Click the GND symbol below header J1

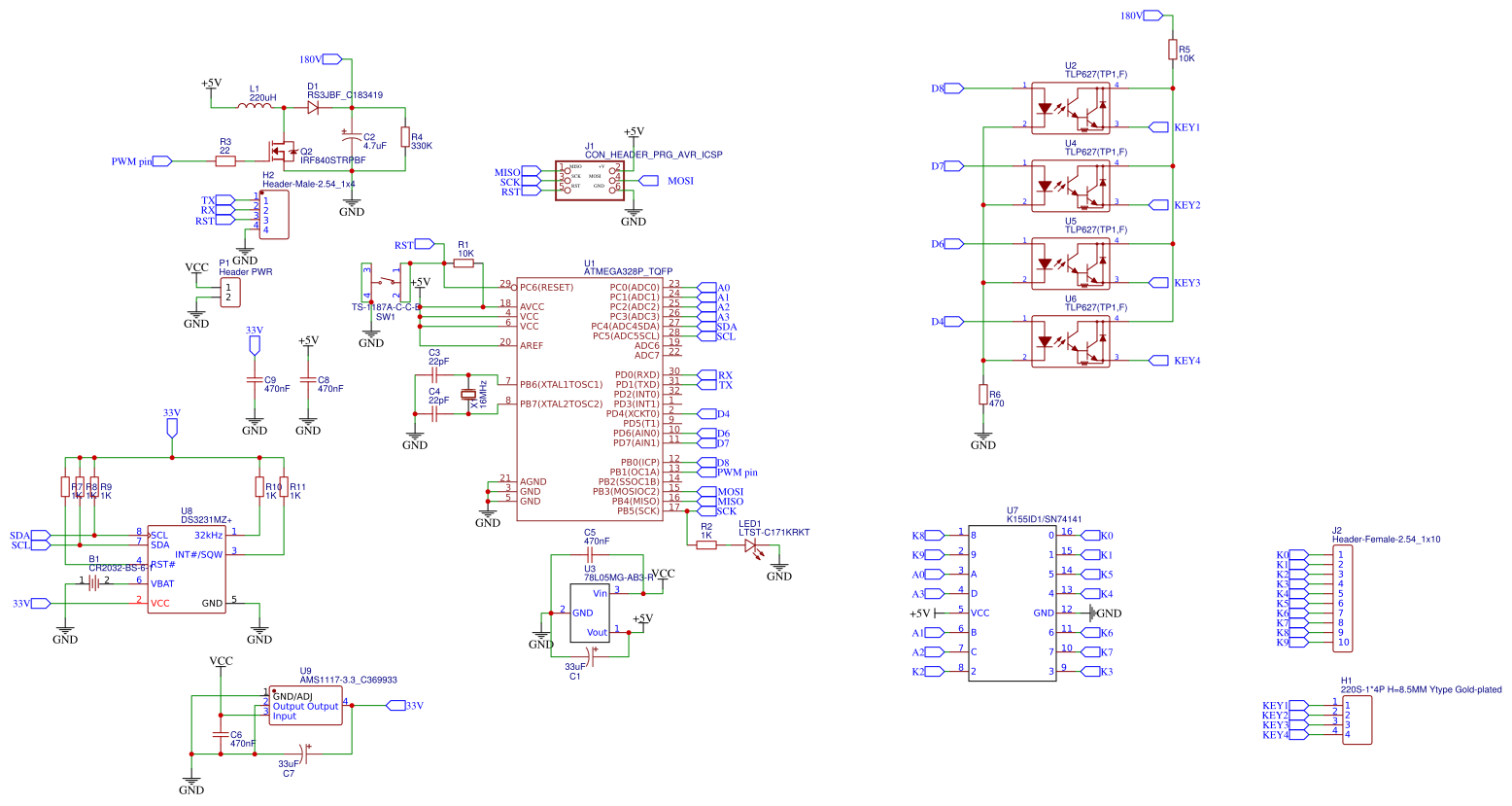pos(634,210)
